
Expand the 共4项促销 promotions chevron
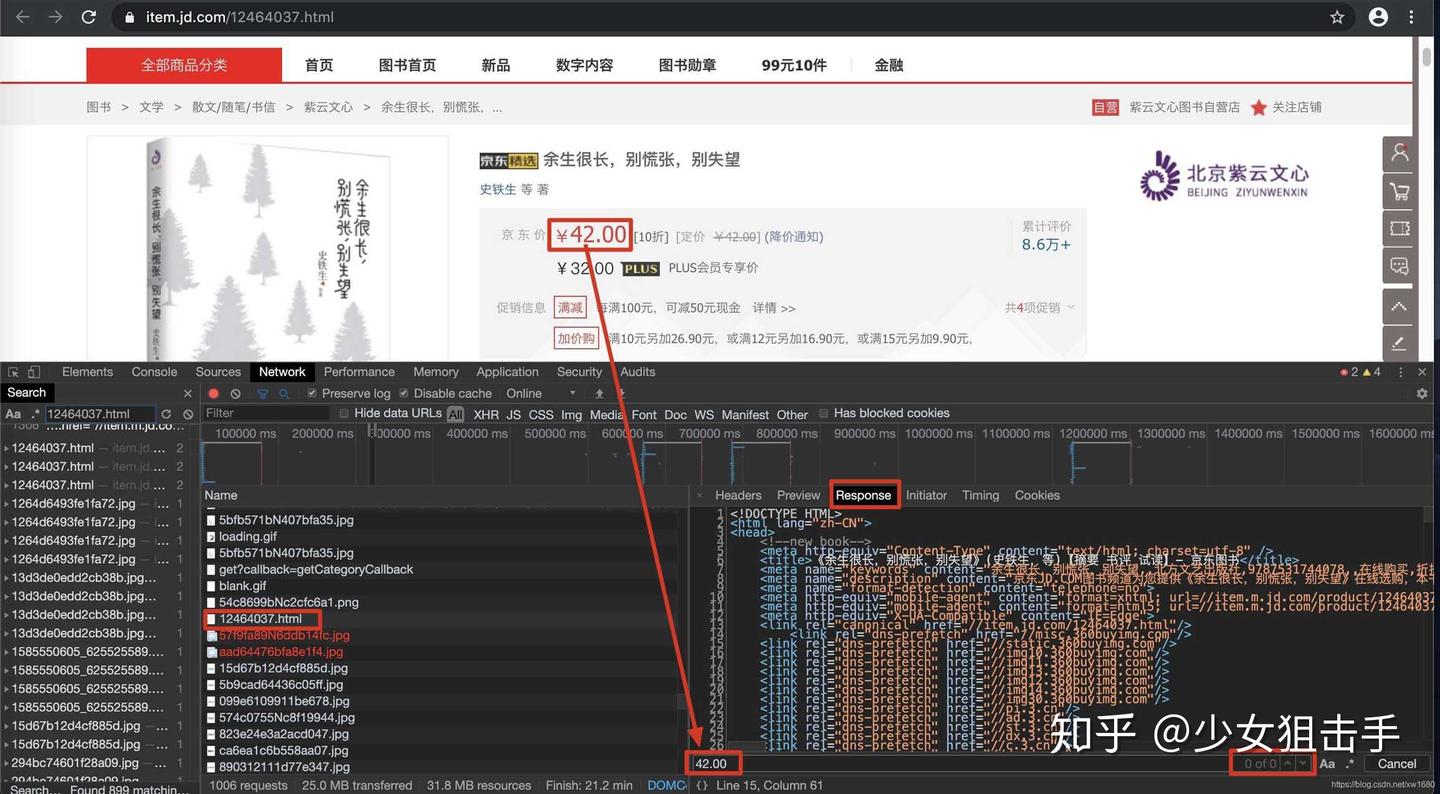pos(1071,307)
